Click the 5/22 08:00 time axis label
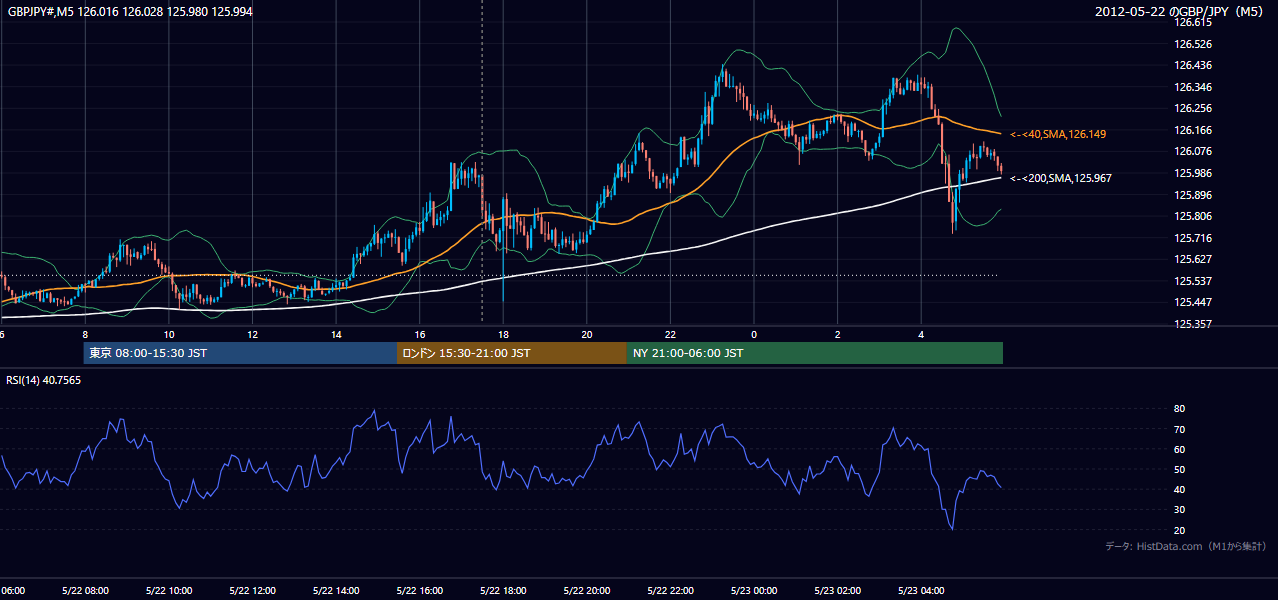1278x600 pixels. click(x=84, y=590)
